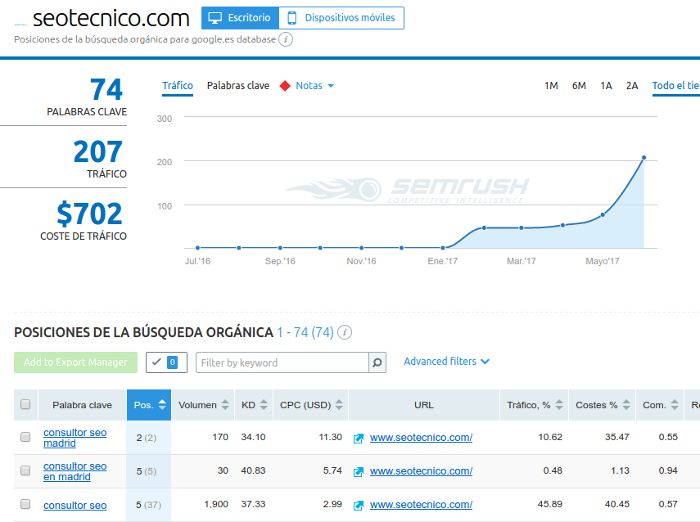Click the chart data point at Mar.'17
The image size is (700, 522).
(x=521, y=228)
